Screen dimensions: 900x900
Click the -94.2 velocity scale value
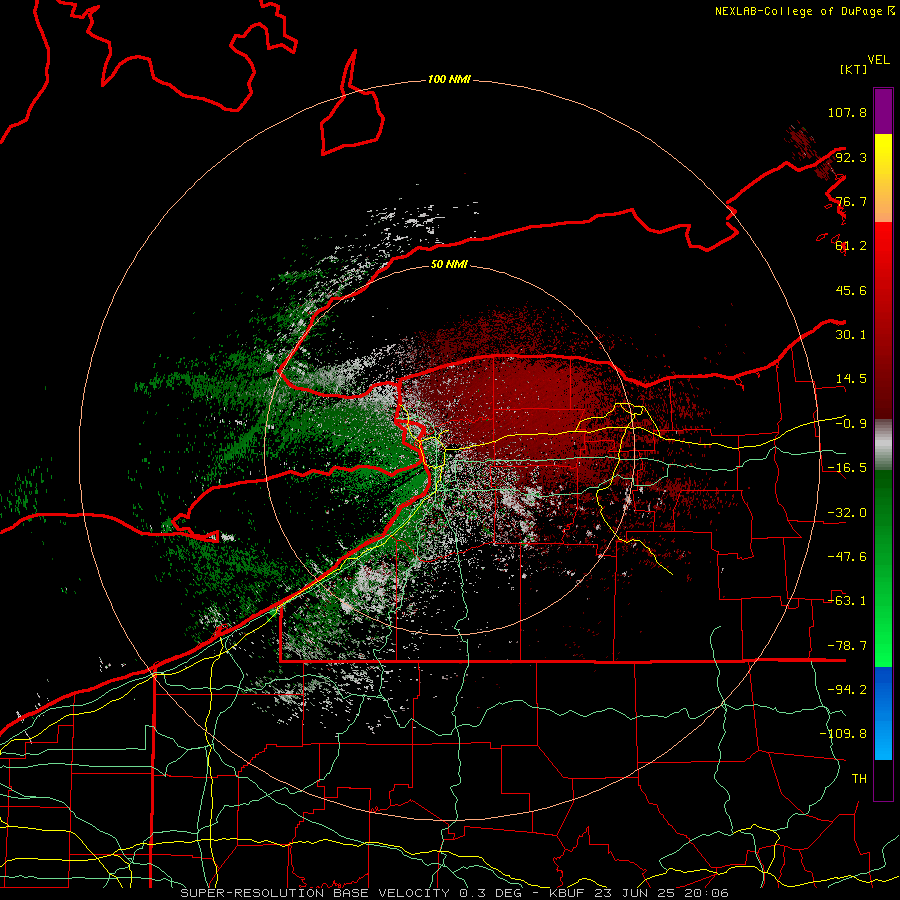point(847,690)
